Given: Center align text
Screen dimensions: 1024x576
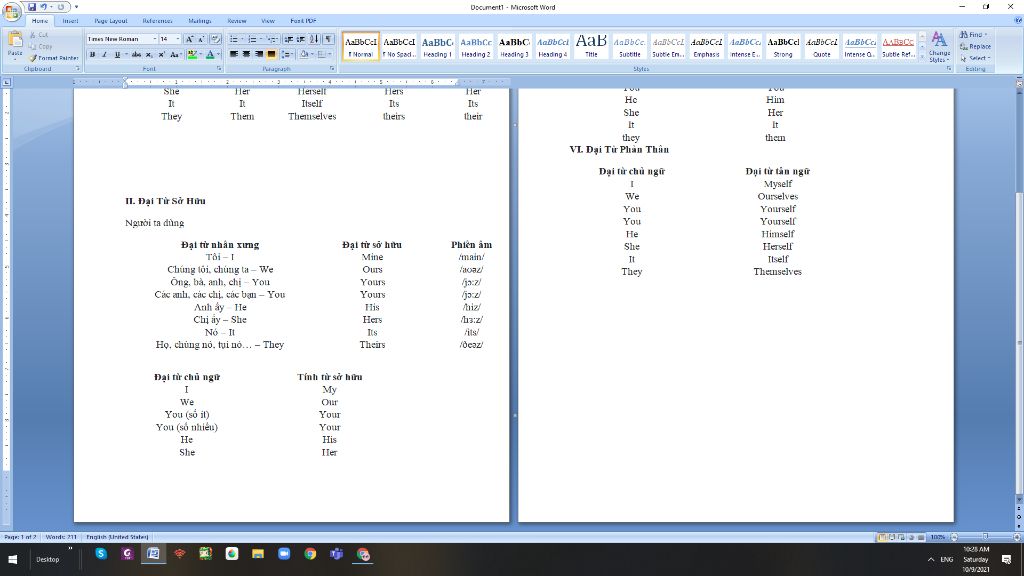Looking at the screenshot, I should pos(246,54).
